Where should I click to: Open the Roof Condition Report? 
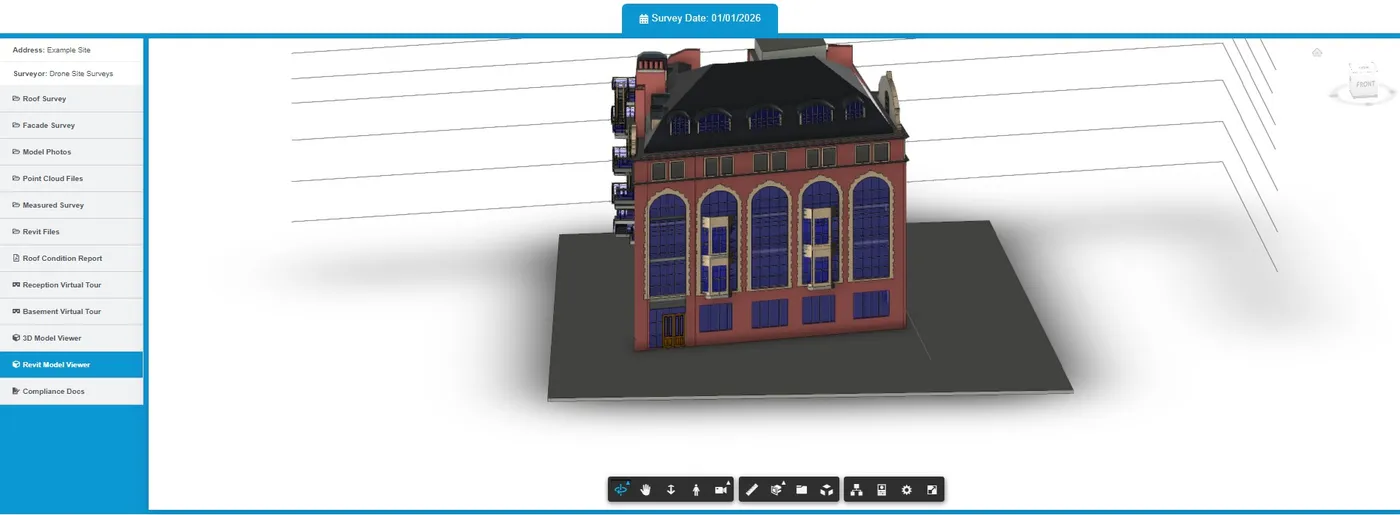click(x=71, y=258)
